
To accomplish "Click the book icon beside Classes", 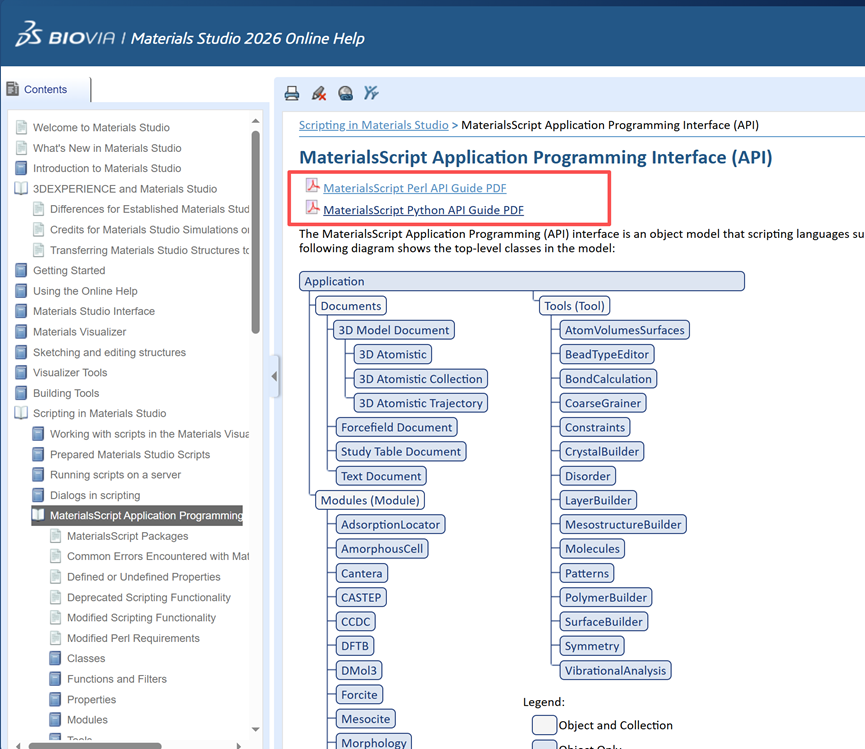I will [x=55, y=658].
